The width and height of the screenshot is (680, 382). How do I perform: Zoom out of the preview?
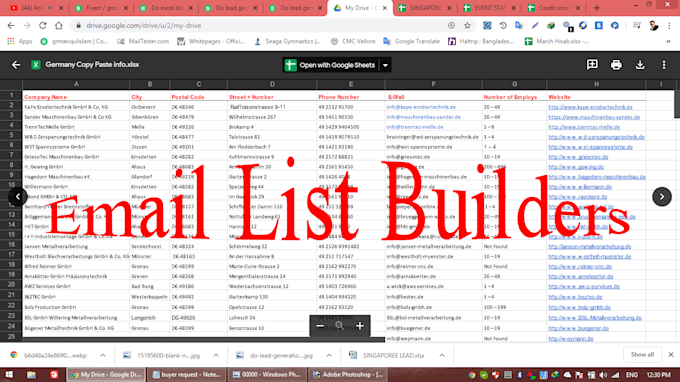(320, 326)
